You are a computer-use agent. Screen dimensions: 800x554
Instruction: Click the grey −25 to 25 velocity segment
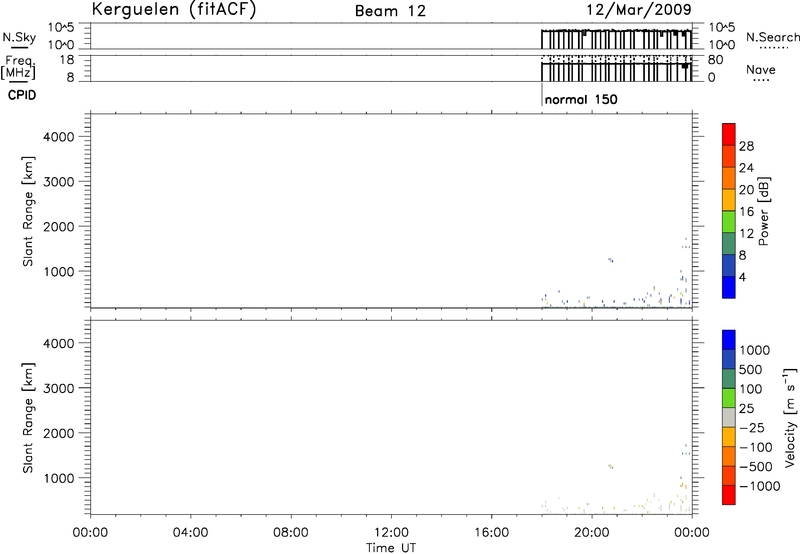[x=729, y=418]
